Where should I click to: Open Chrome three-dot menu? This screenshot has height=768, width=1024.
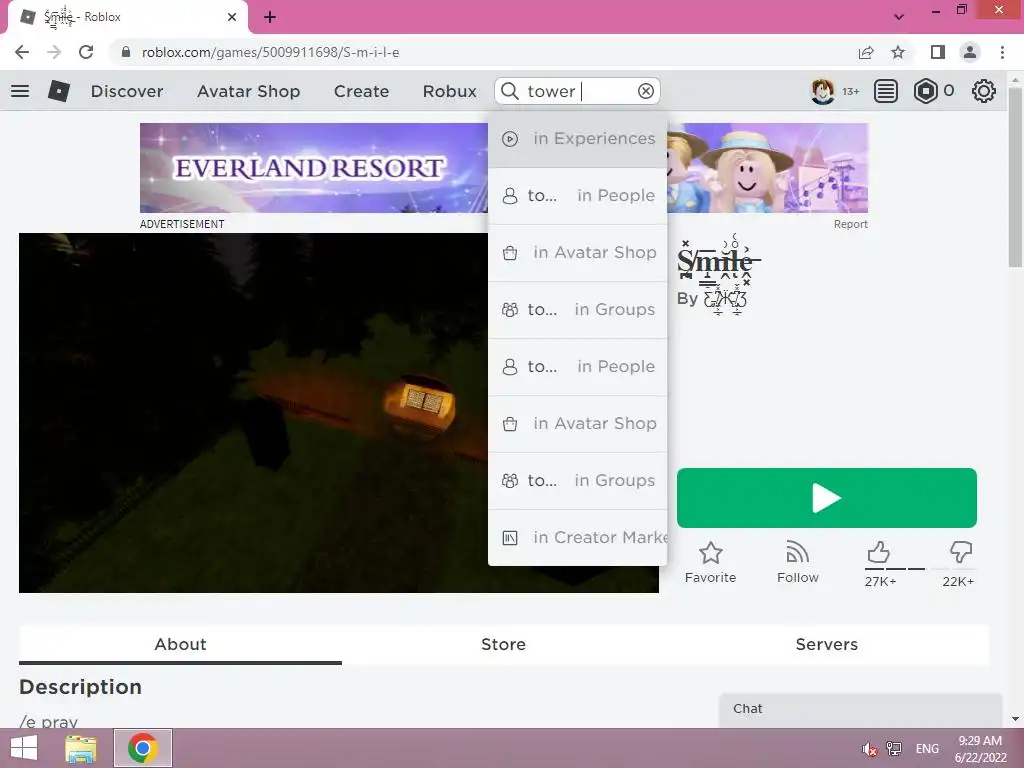1002,52
